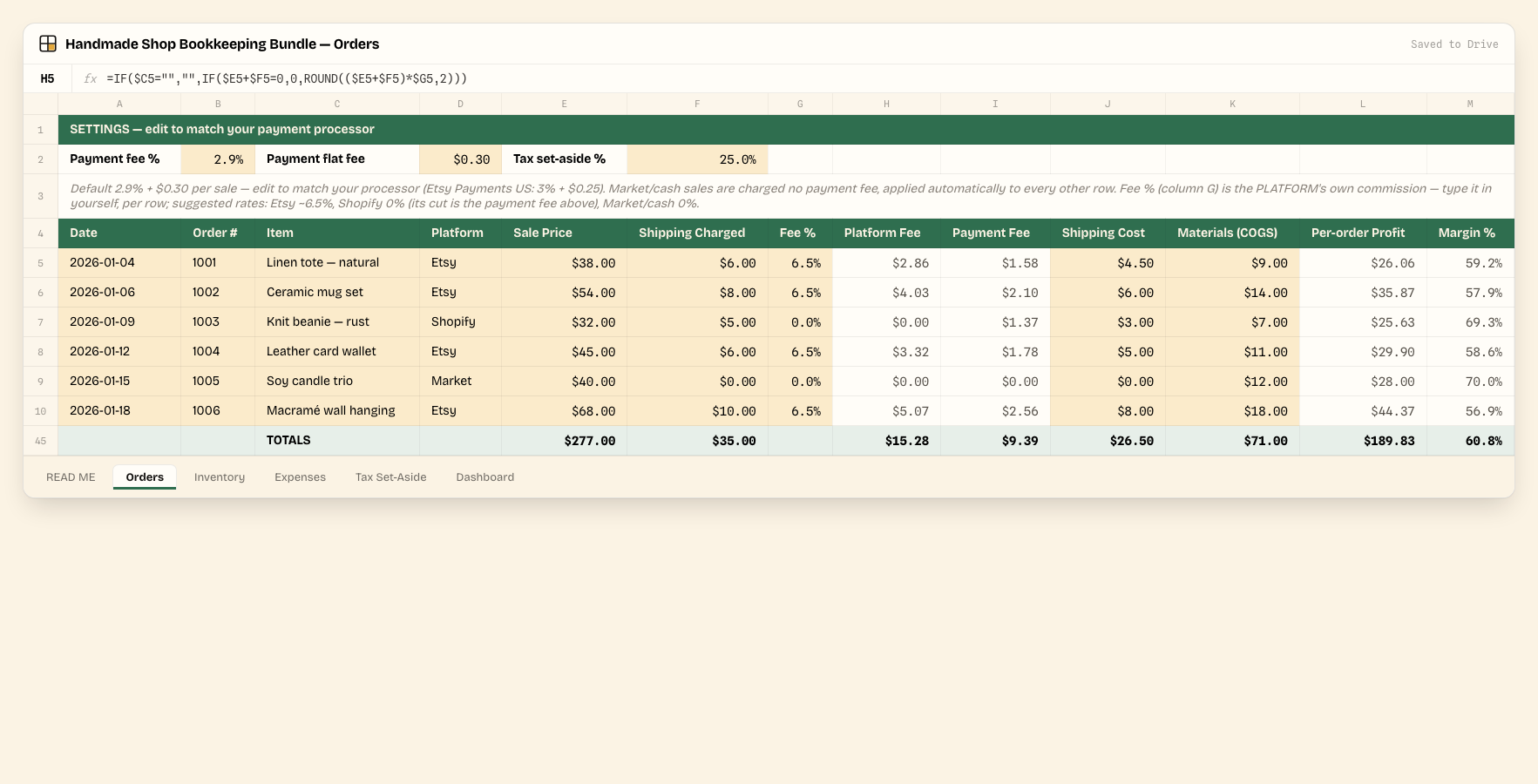This screenshot has width=1538, height=784.
Task: Select the Macramé wall hanging cell
Action: 337,411
